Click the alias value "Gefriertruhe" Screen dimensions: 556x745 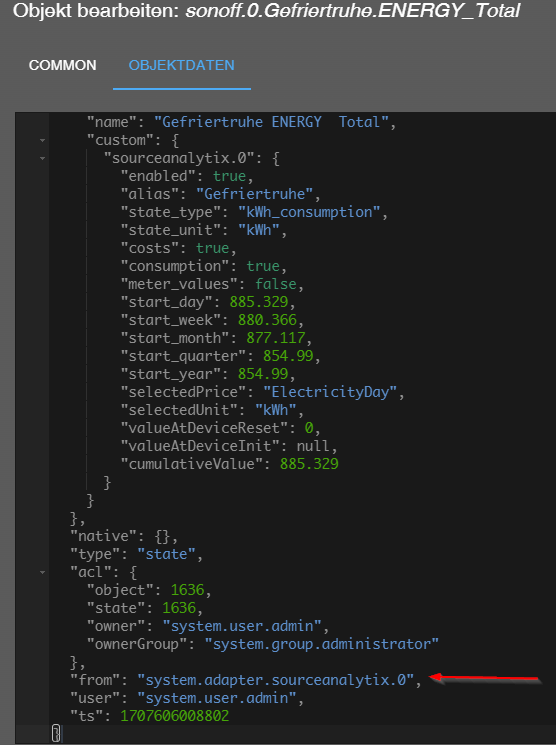(255, 194)
